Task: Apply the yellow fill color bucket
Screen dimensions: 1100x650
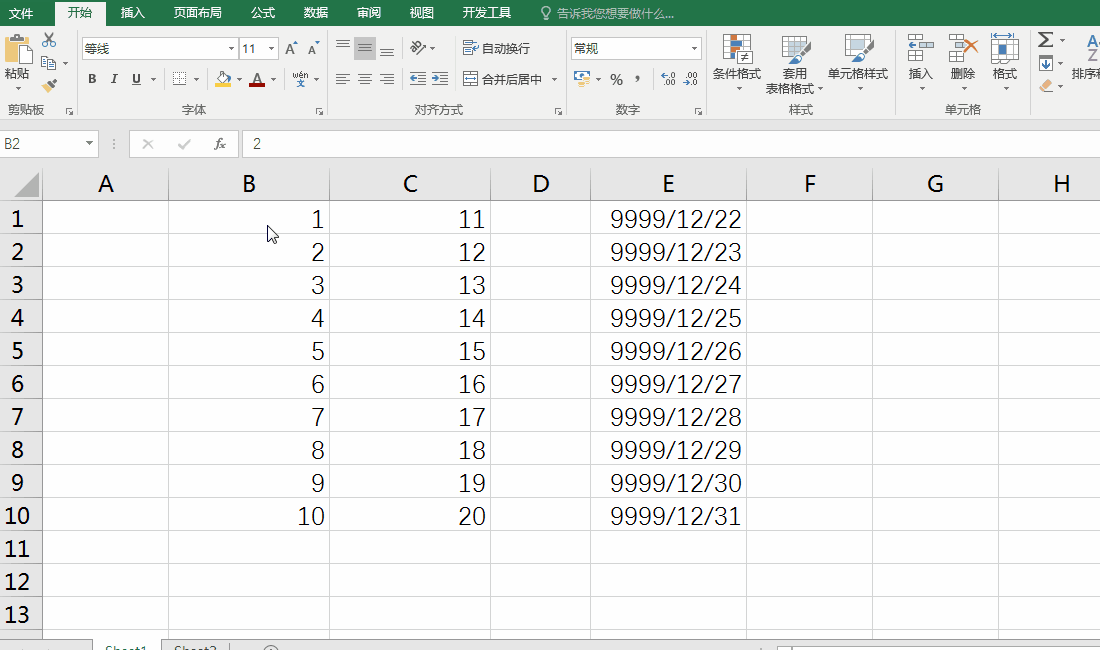Action: 223,79
